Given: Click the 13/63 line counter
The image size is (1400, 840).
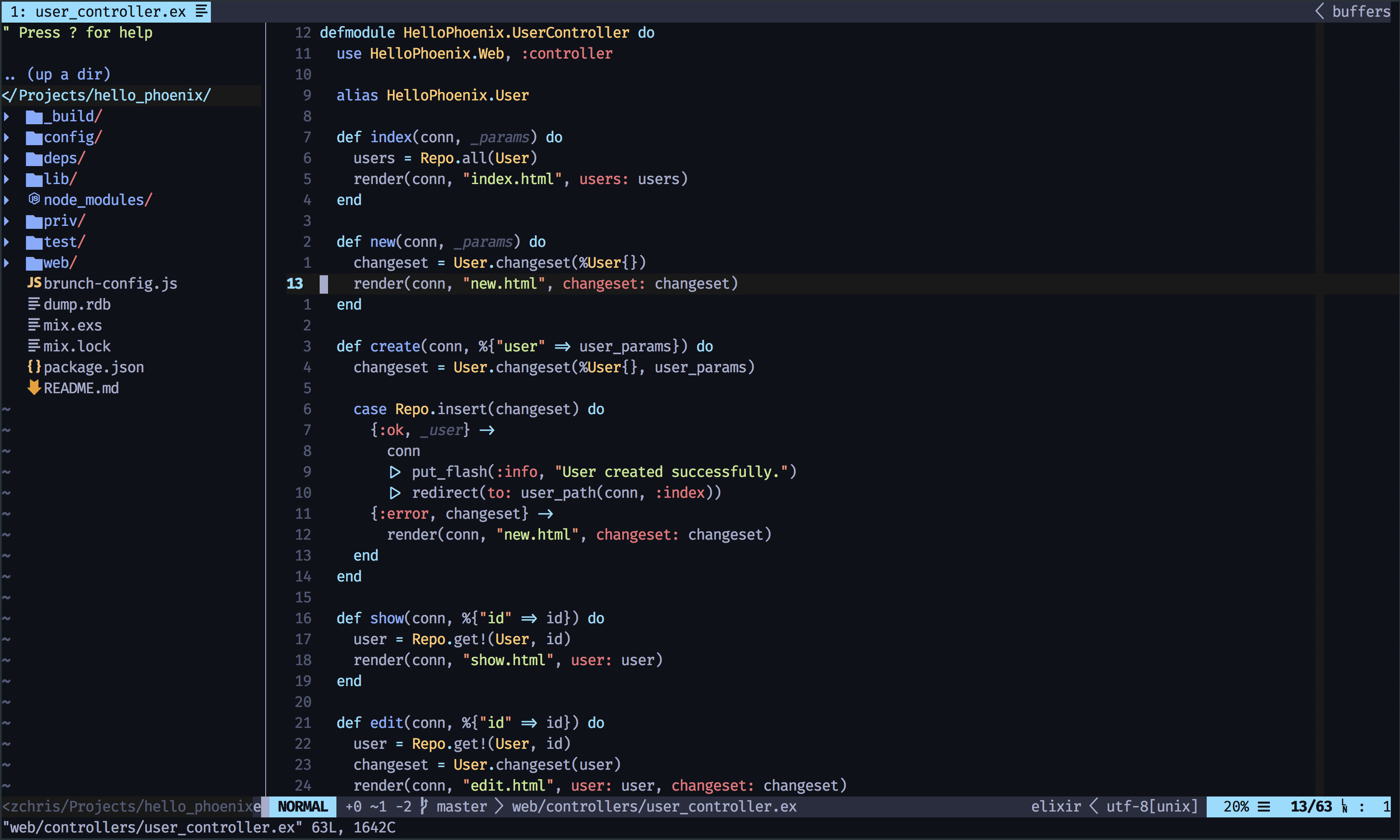Looking at the screenshot, I should coord(1311,807).
